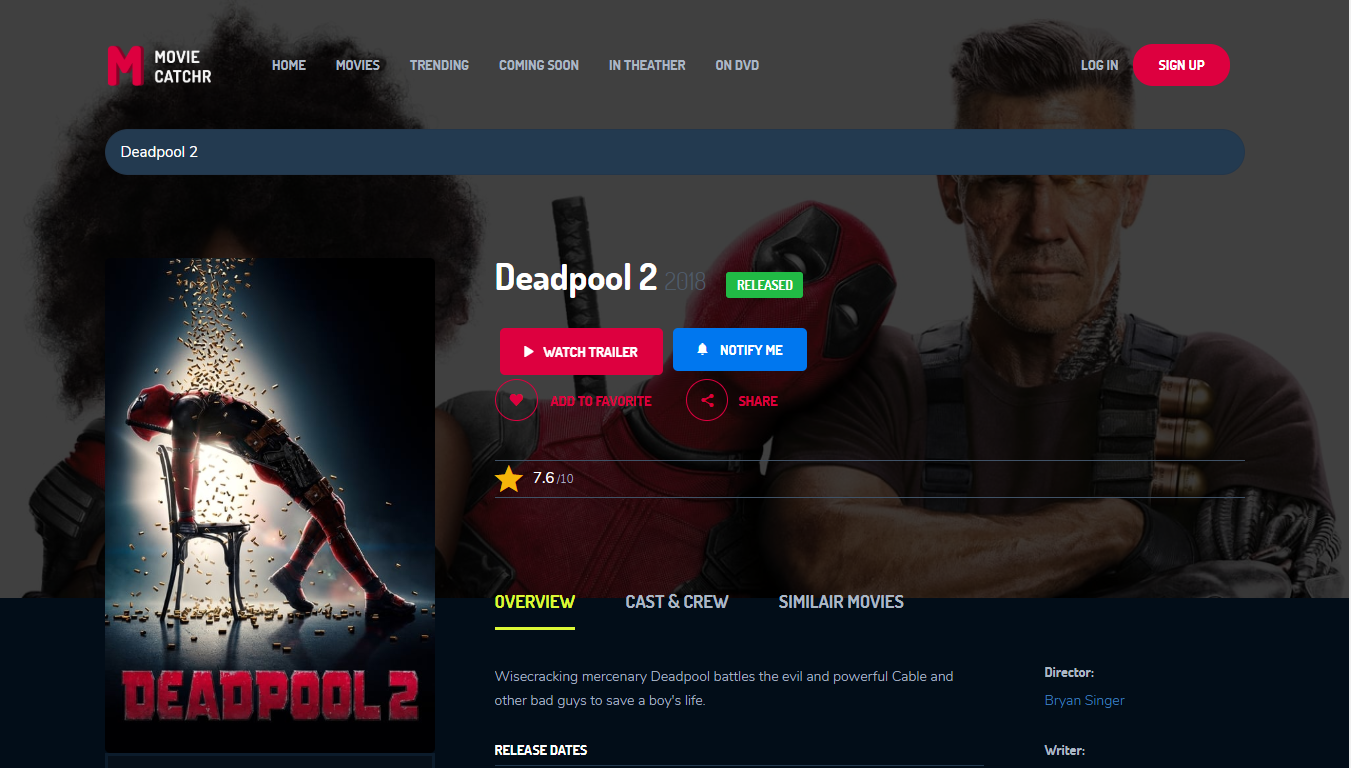The width and height of the screenshot is (1351, 768).
Task: Switch to the Similair Movies tab
Action: pyautogui.click(x=841, y=602)
